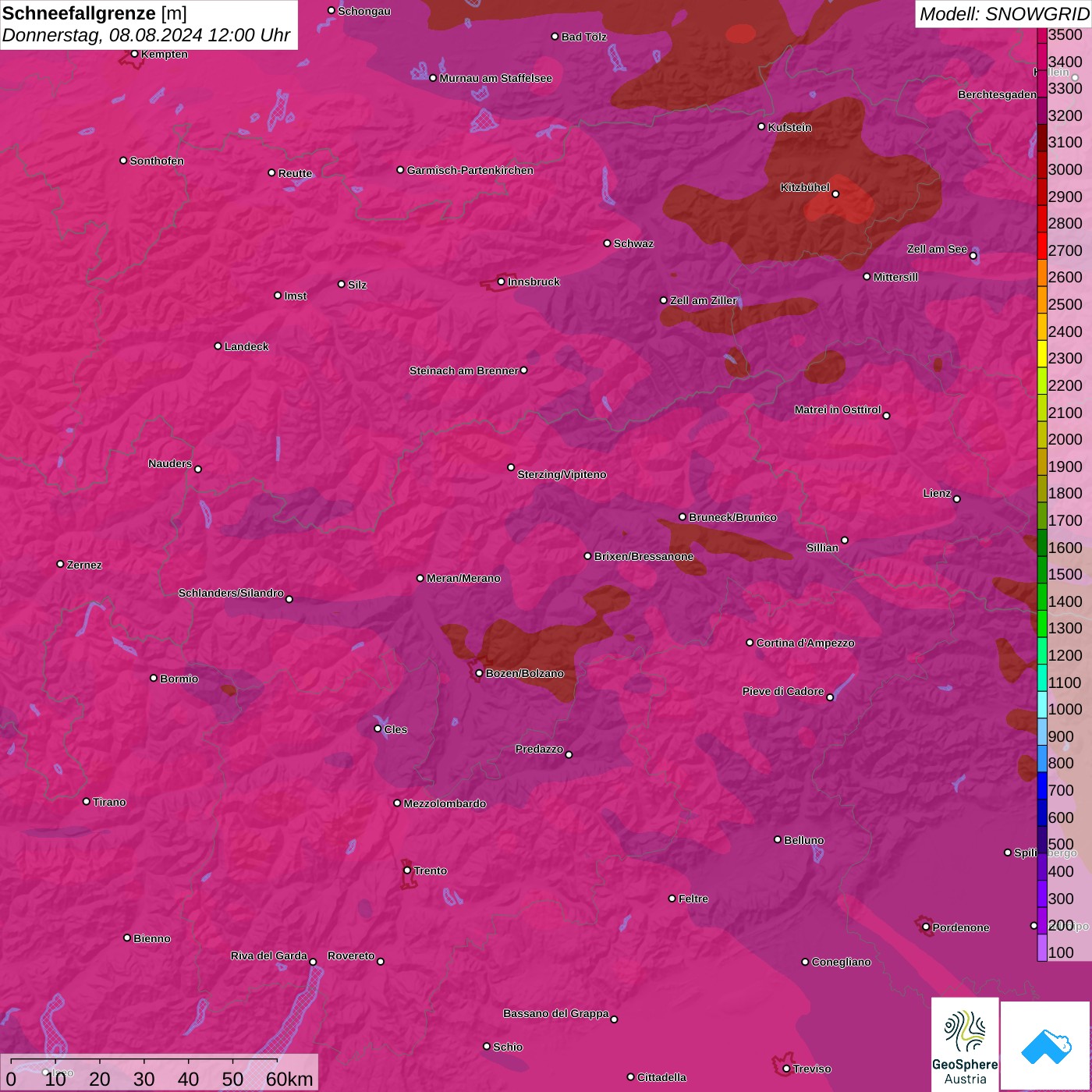Click the 'Cittadella' label
This screenshot has height=1092, width=1092.
point(661,1077)
